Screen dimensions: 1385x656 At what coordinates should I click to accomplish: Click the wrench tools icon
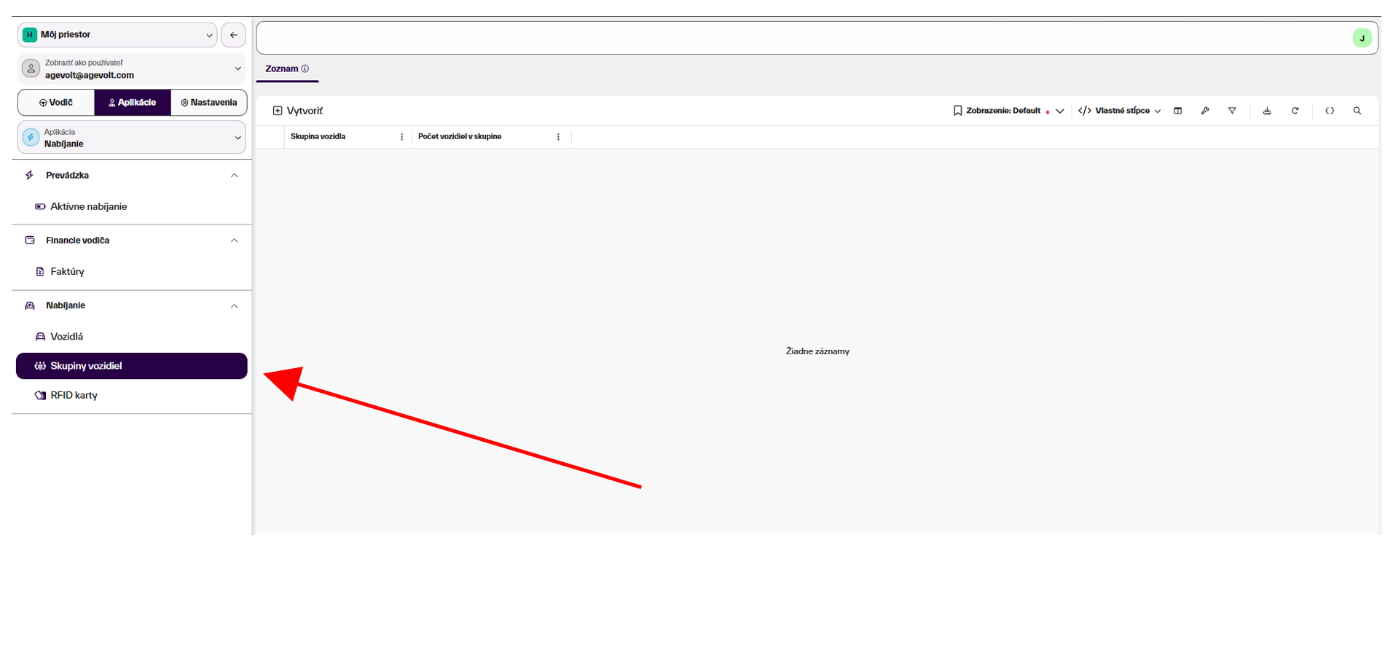[1205, 111]
